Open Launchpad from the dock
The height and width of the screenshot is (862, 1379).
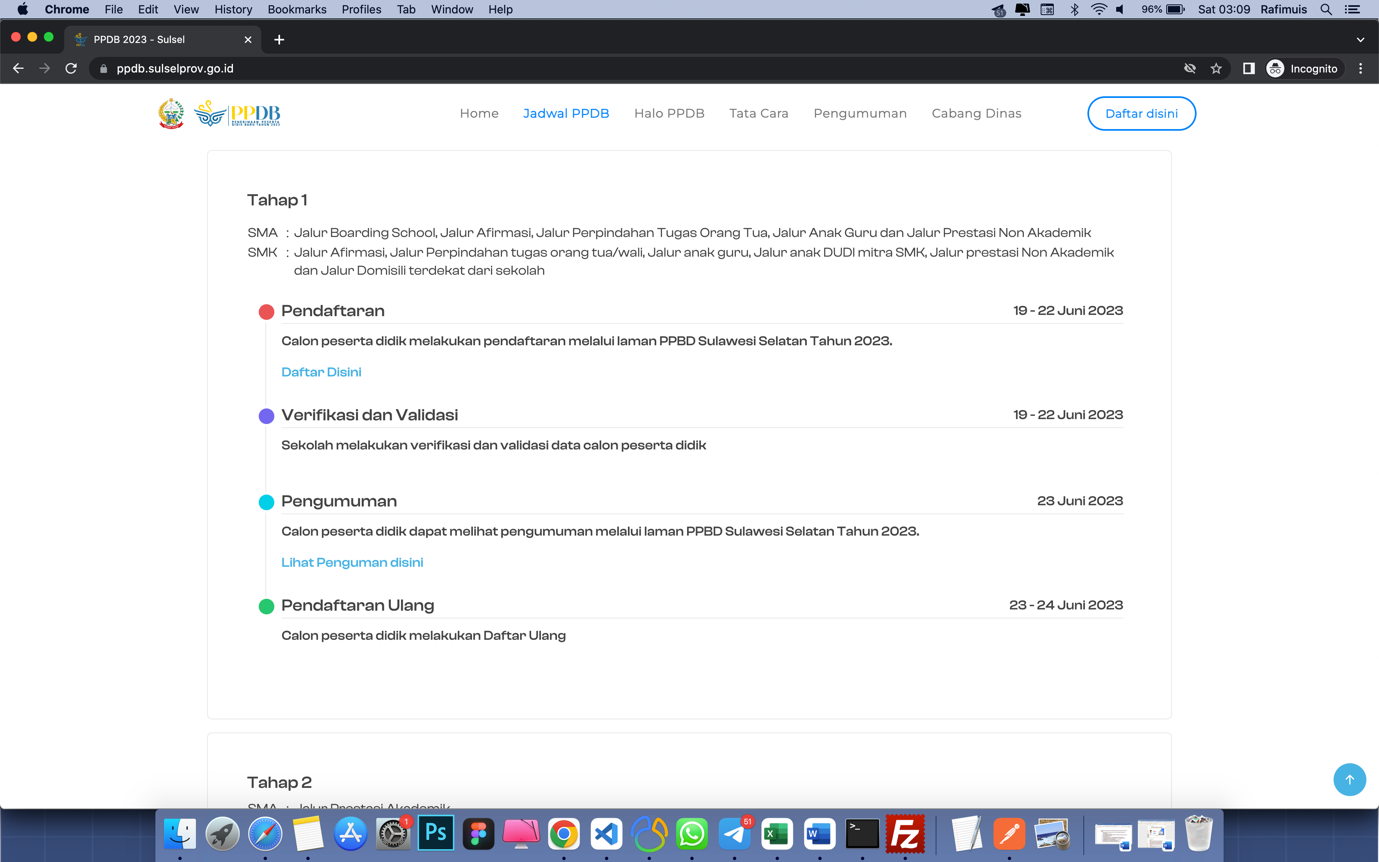pos(222,833)
